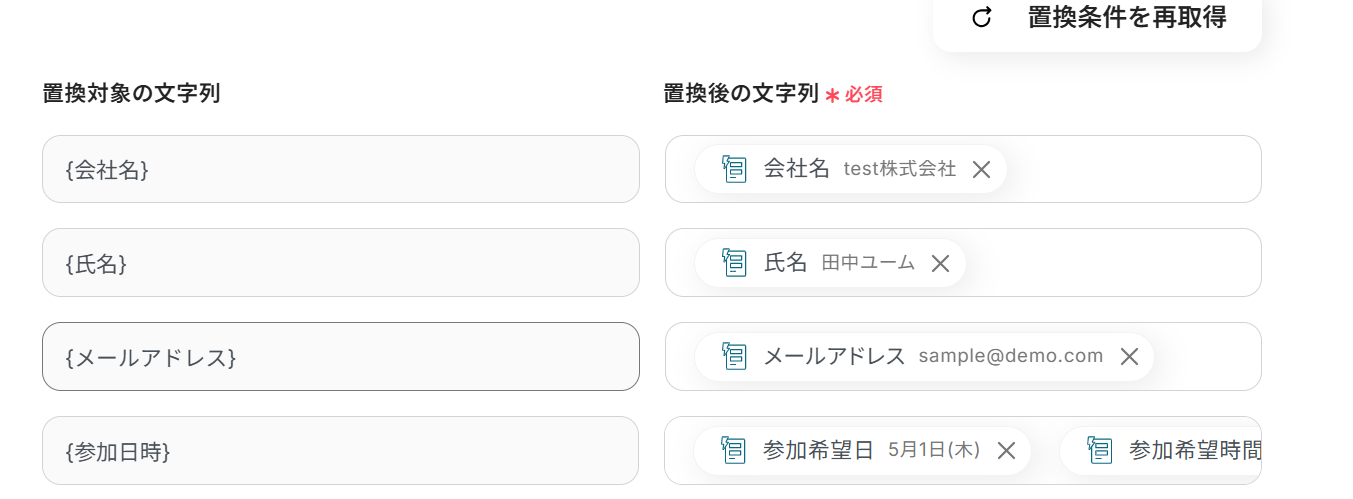The width and height of the screenshot is (1353, 499).
Task: Click the form icon on 参加希望時間 tag
Action: [1100, 451]
